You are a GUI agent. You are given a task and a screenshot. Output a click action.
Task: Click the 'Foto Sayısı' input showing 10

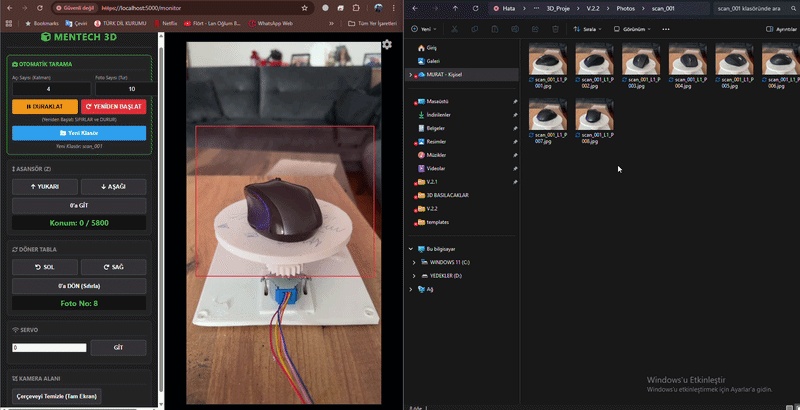point(126,89)
